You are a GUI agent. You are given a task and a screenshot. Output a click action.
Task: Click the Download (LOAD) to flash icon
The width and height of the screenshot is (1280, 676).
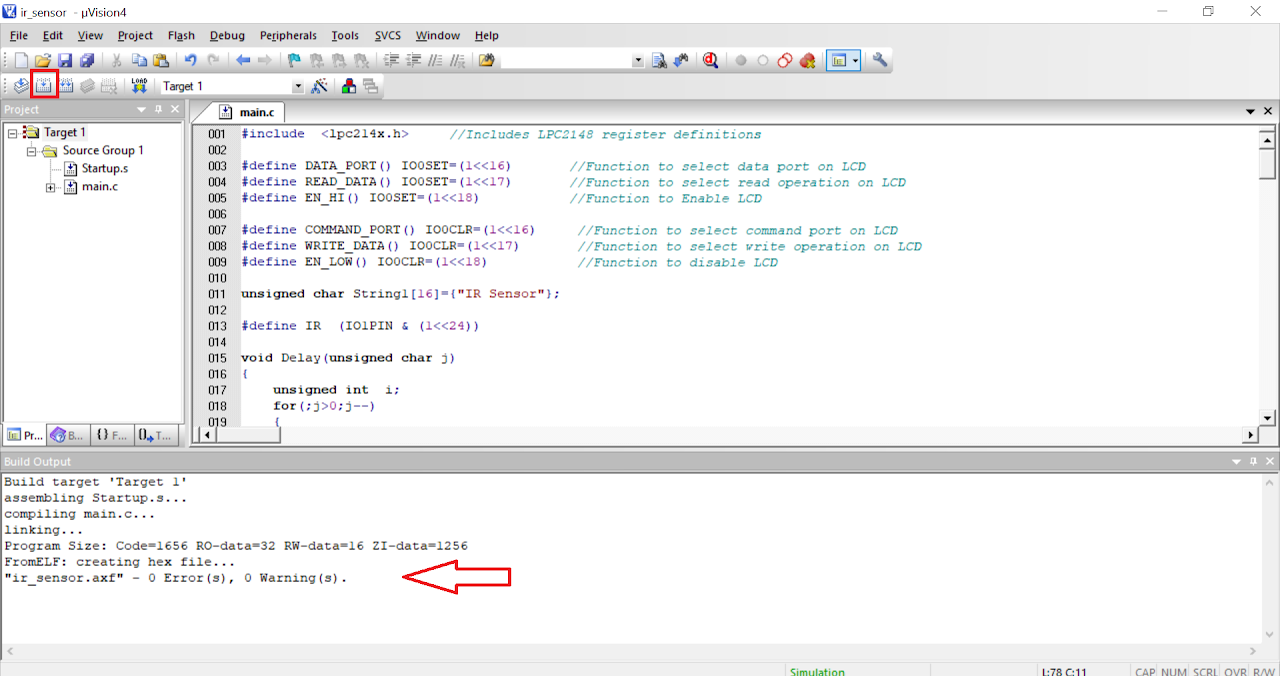[x=139, y=86]
